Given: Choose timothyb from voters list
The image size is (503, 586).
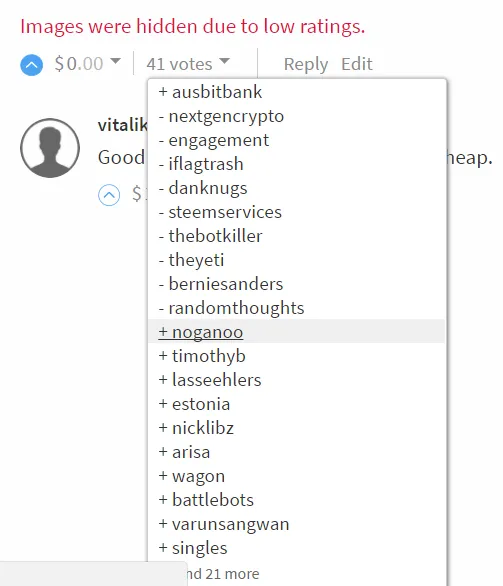Looking at the screenshot, I should click(202, 356).
